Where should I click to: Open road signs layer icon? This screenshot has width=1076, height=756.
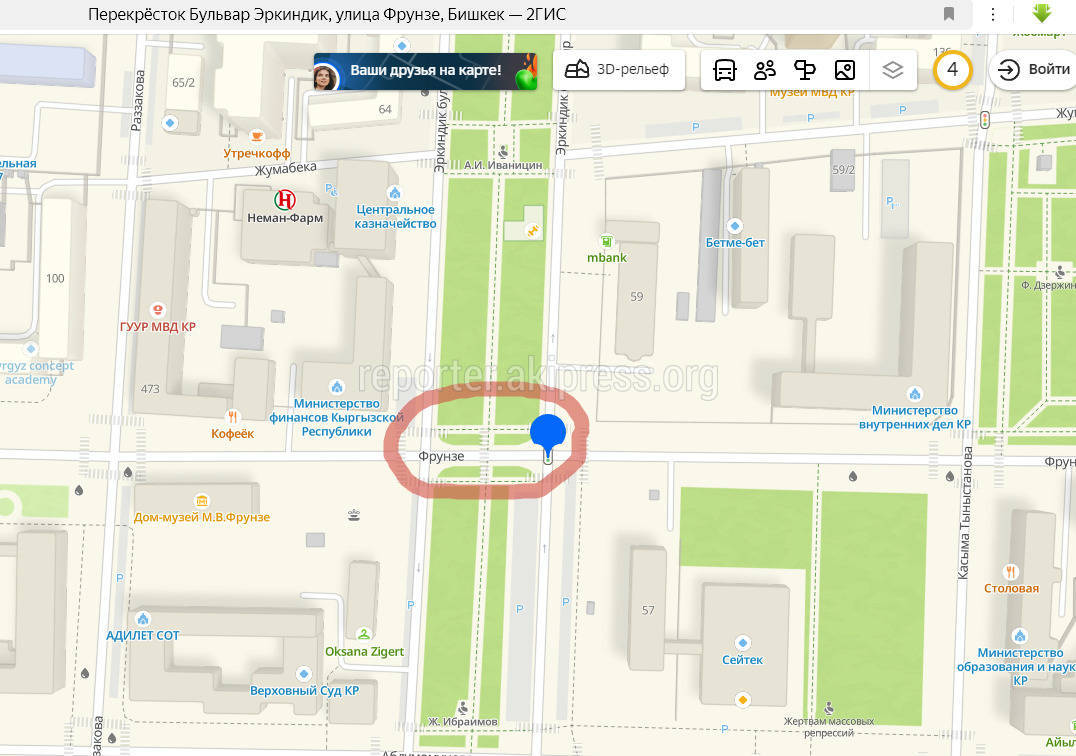pos(804,69)
